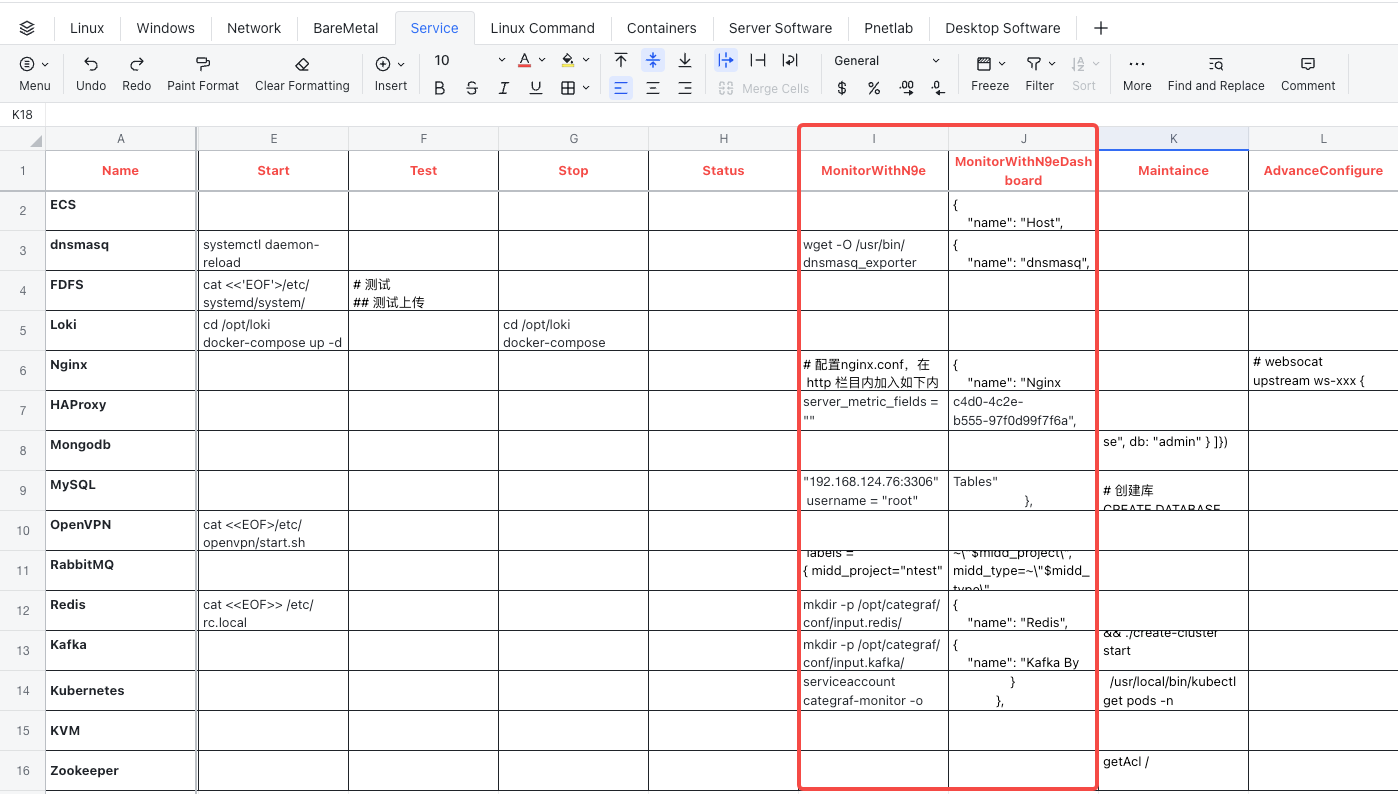Switch to the Desktop Software sheet tab

pyautogui.click(x=1003, y=28)
